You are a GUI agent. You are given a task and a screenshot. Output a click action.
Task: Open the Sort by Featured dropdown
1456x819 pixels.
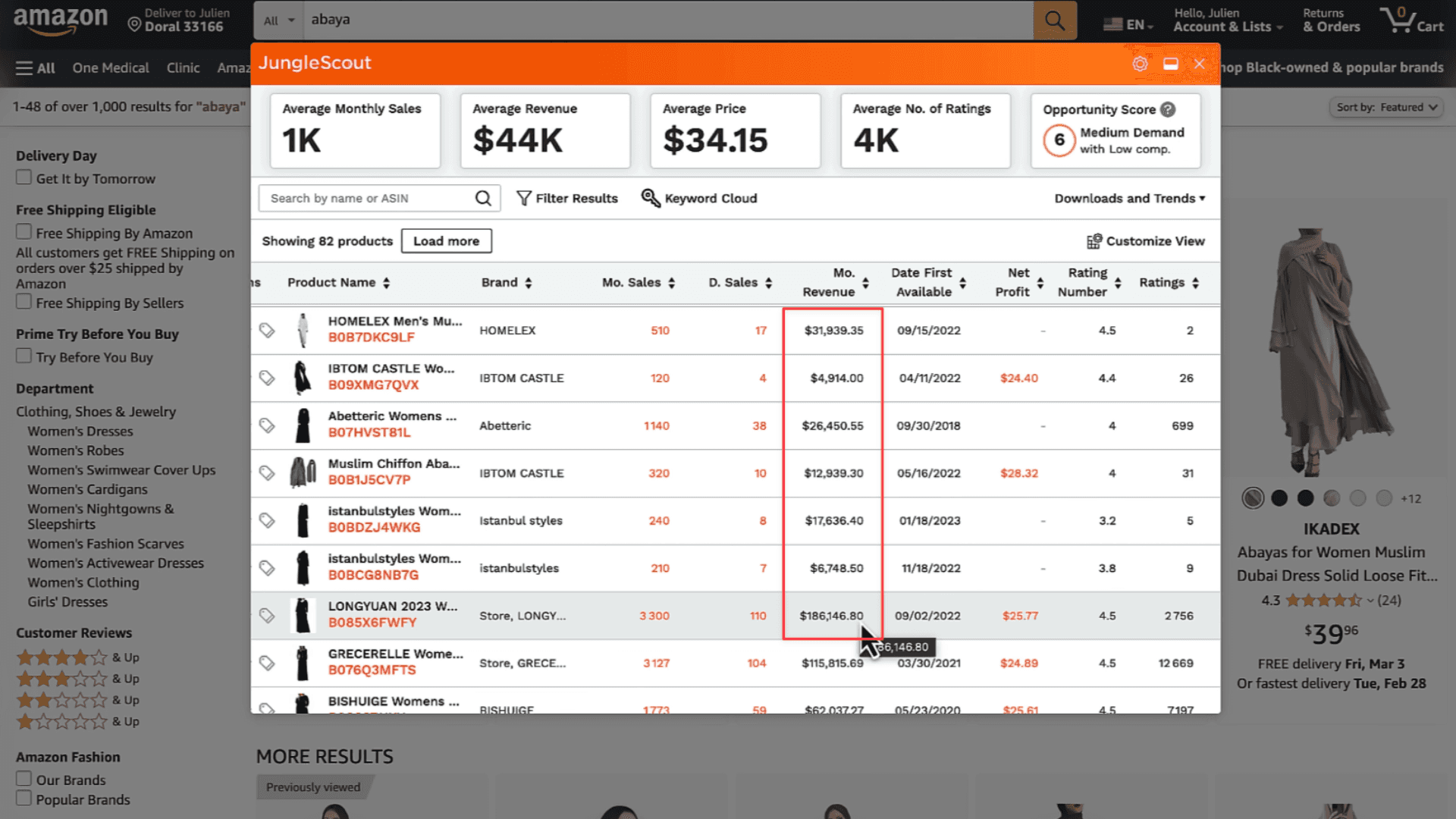click(x=1386, y=108)
